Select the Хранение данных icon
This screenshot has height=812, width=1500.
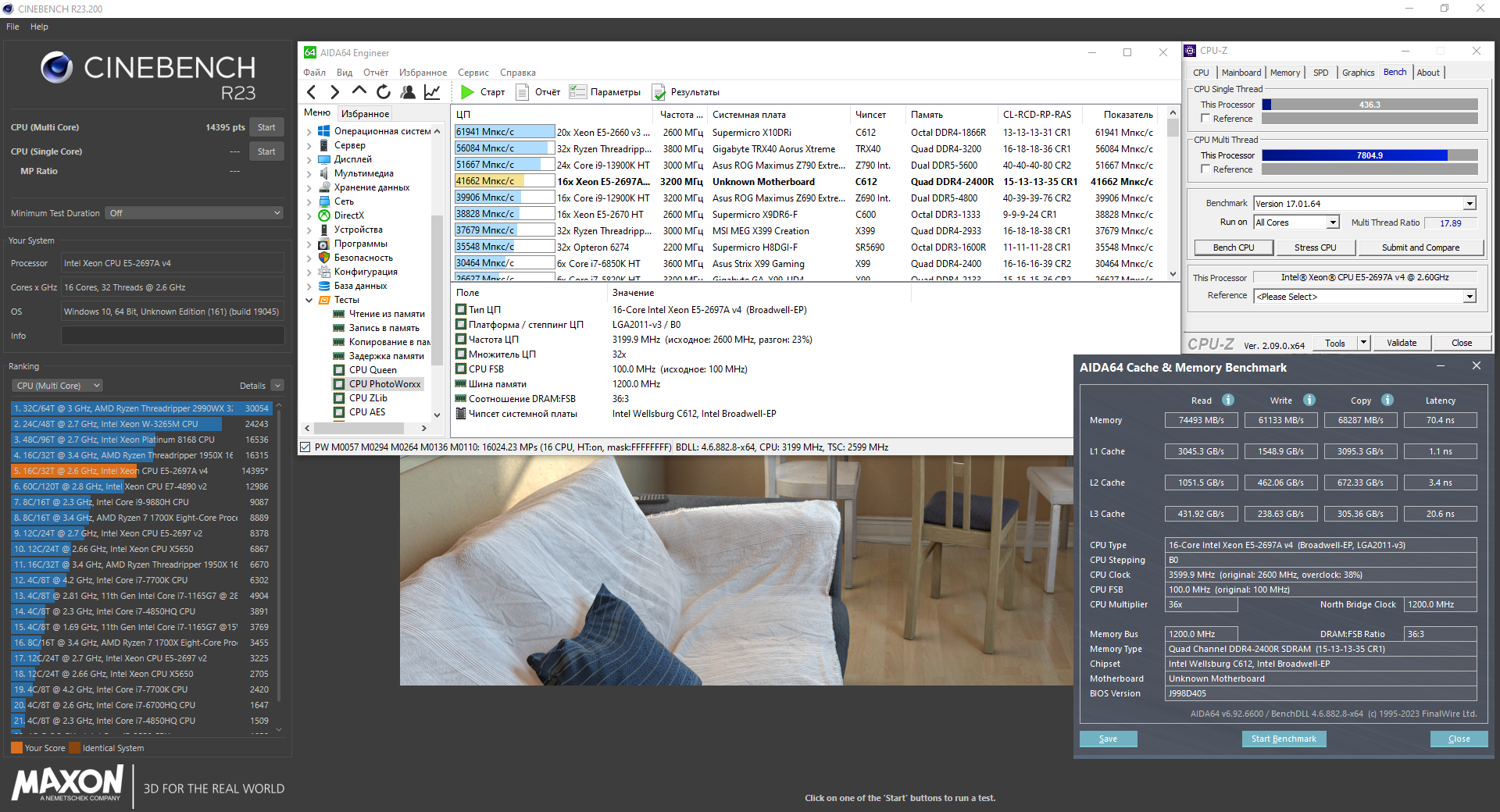(x=324, y=187)
